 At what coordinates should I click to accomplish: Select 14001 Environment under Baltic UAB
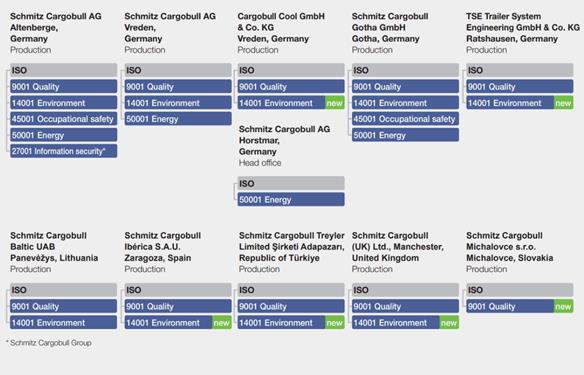point(64,322)
